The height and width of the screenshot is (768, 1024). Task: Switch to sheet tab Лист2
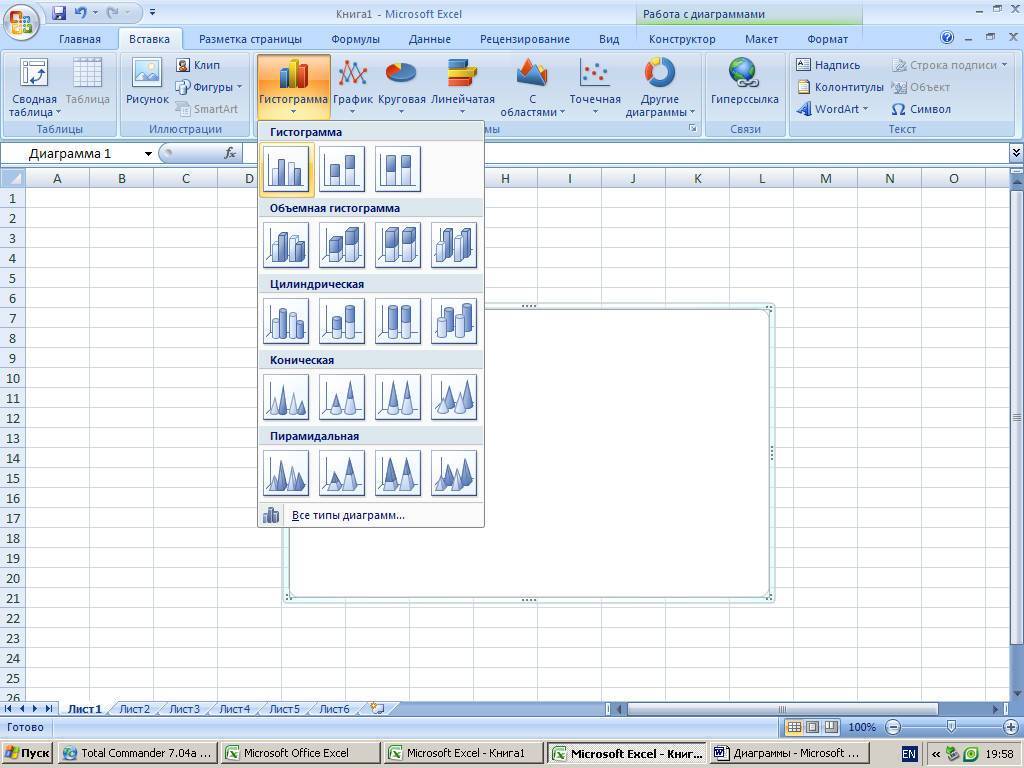pos(135,709)
